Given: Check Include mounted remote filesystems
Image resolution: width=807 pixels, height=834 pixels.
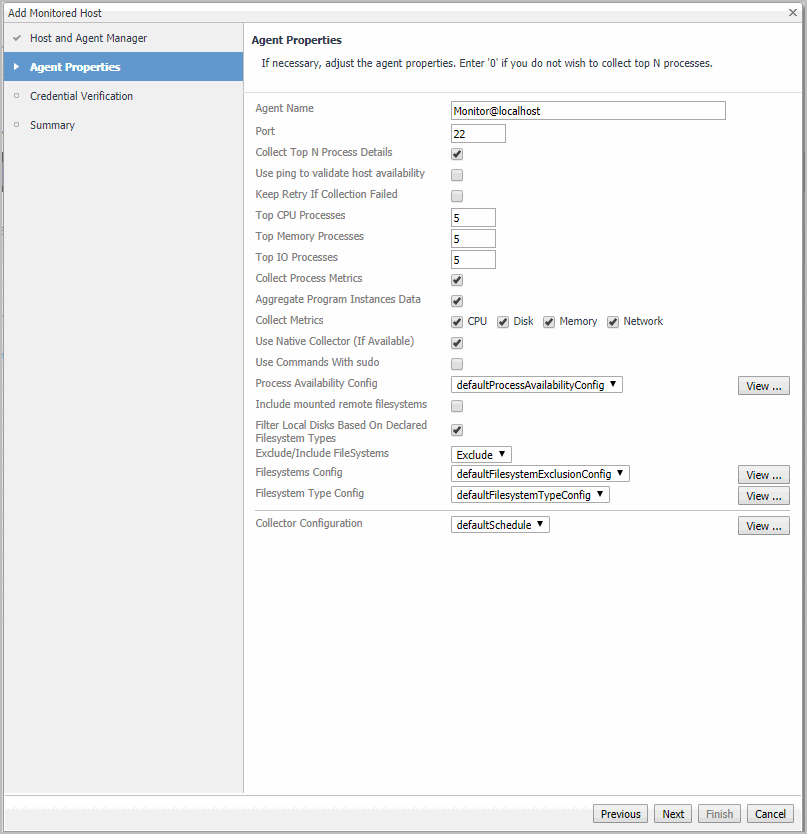Looking at the screenshot, I should point(457,406).
